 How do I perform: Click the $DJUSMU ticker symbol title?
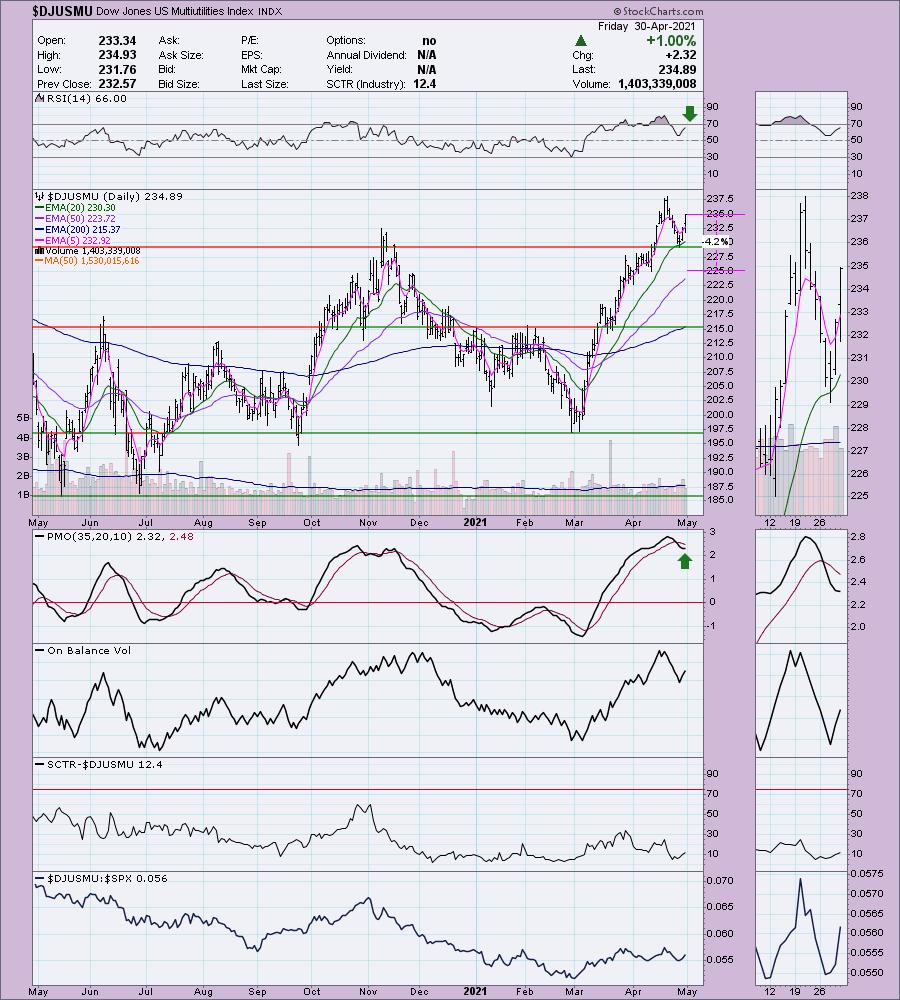tap(63, 11)
